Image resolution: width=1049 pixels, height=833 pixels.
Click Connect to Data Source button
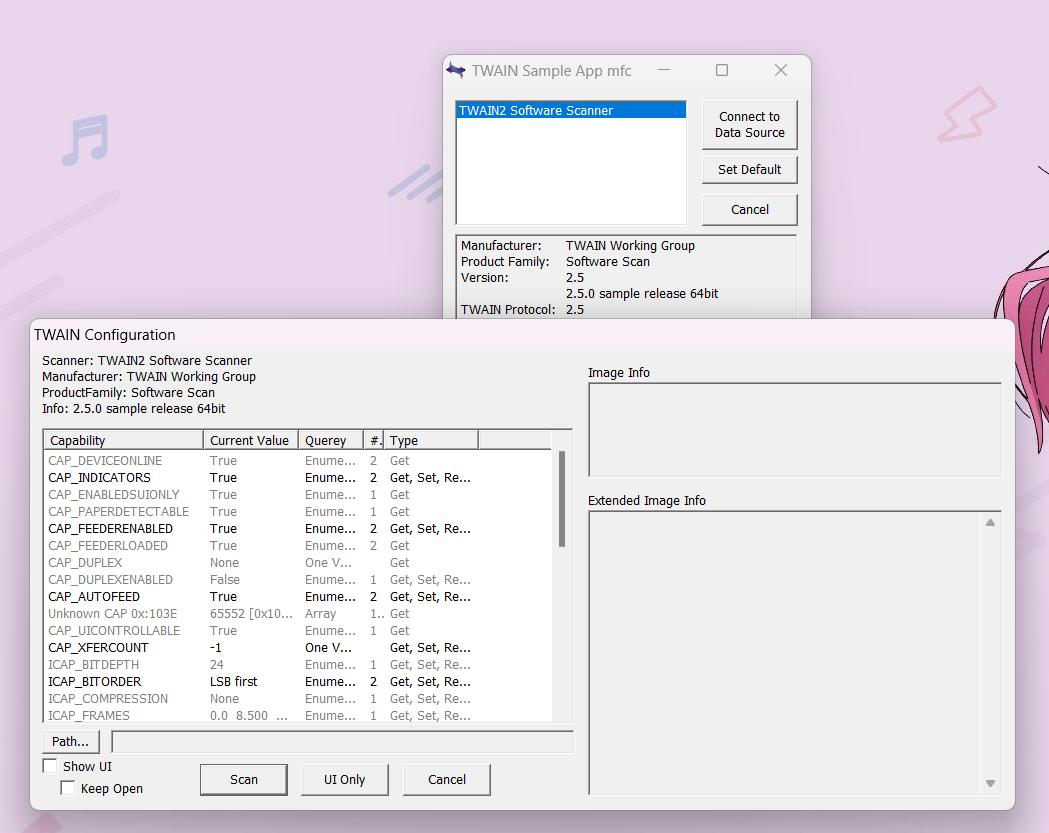tap(749, 124)
